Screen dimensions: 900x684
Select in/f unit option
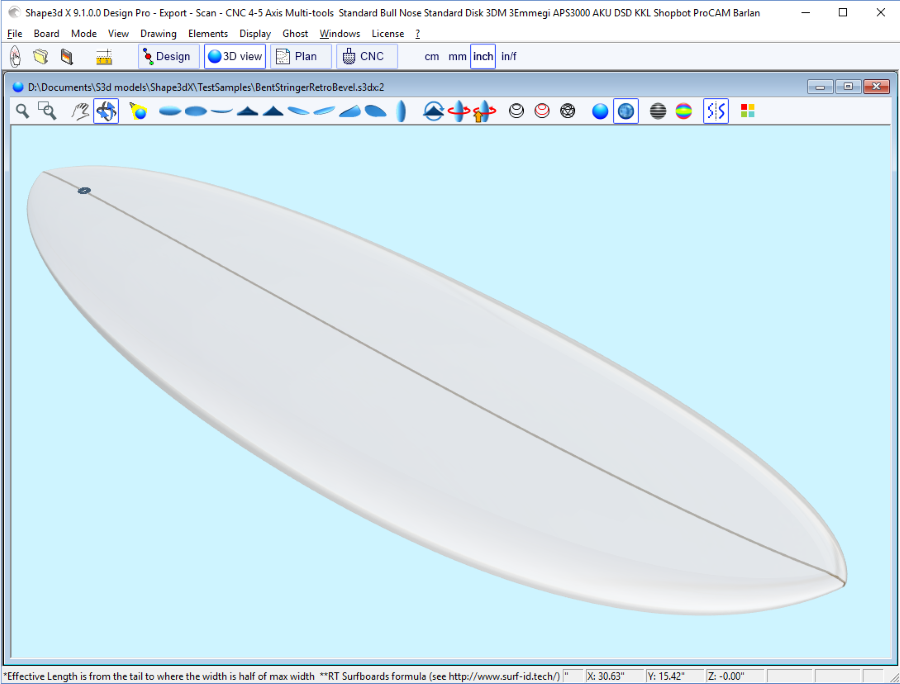(509, 57)
